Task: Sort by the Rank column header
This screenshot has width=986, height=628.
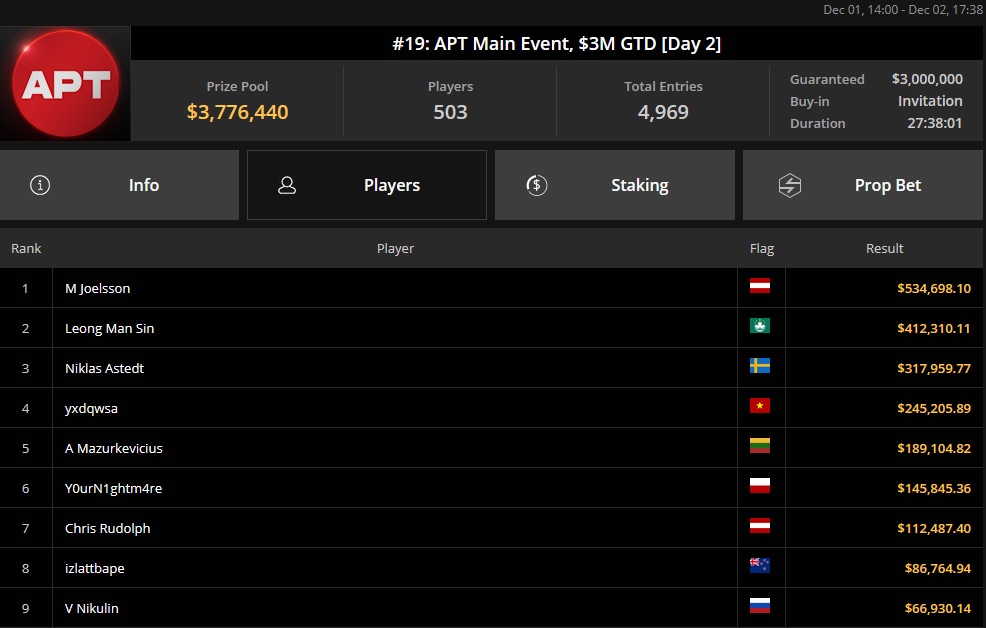Action: [x=26, y=248]
